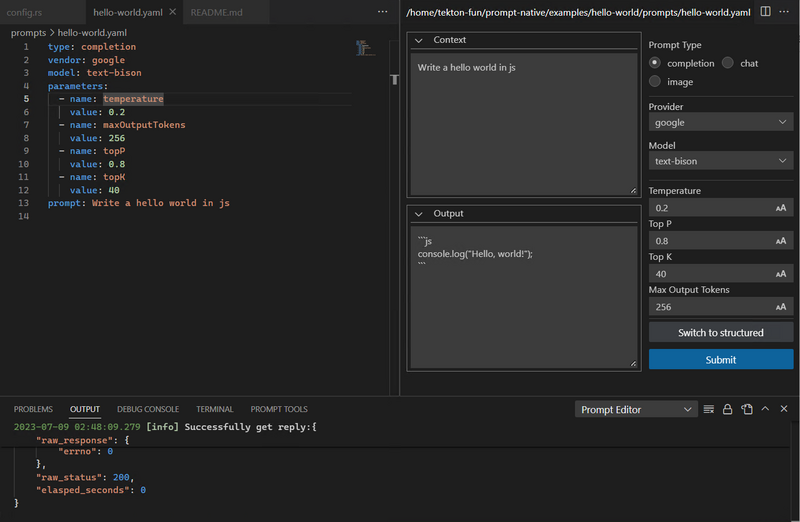
Task: Open the Prompt Editor output channel dropdown
Action: coord(637,409)
